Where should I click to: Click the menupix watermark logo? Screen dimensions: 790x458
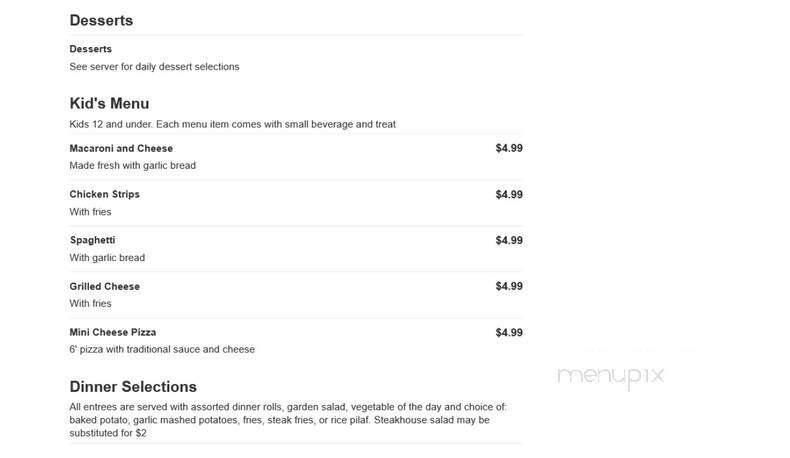(610, 377)
